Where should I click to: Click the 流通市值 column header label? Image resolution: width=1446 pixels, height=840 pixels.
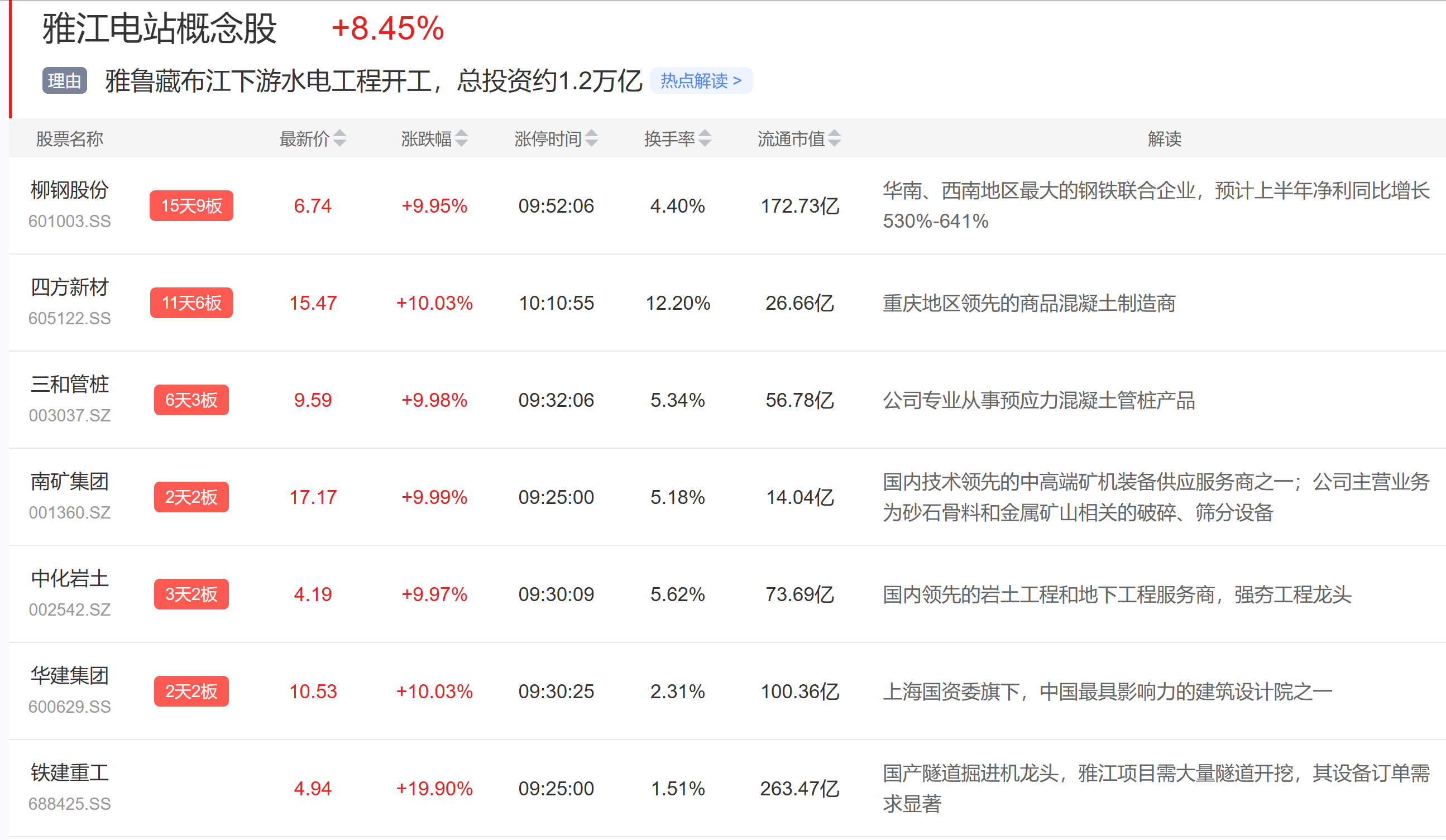791,138
